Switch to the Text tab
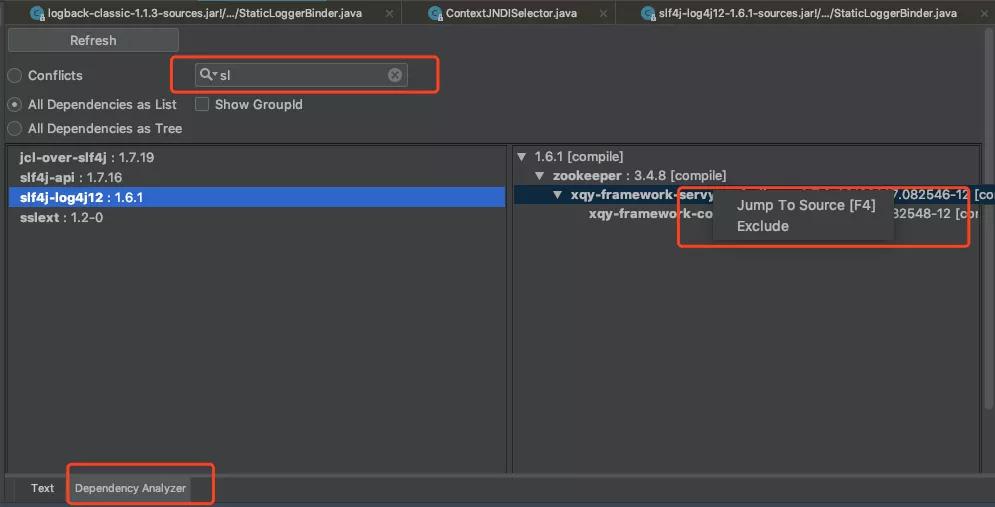The width and height of the screenshot is (995, 507). coord(42,488)
